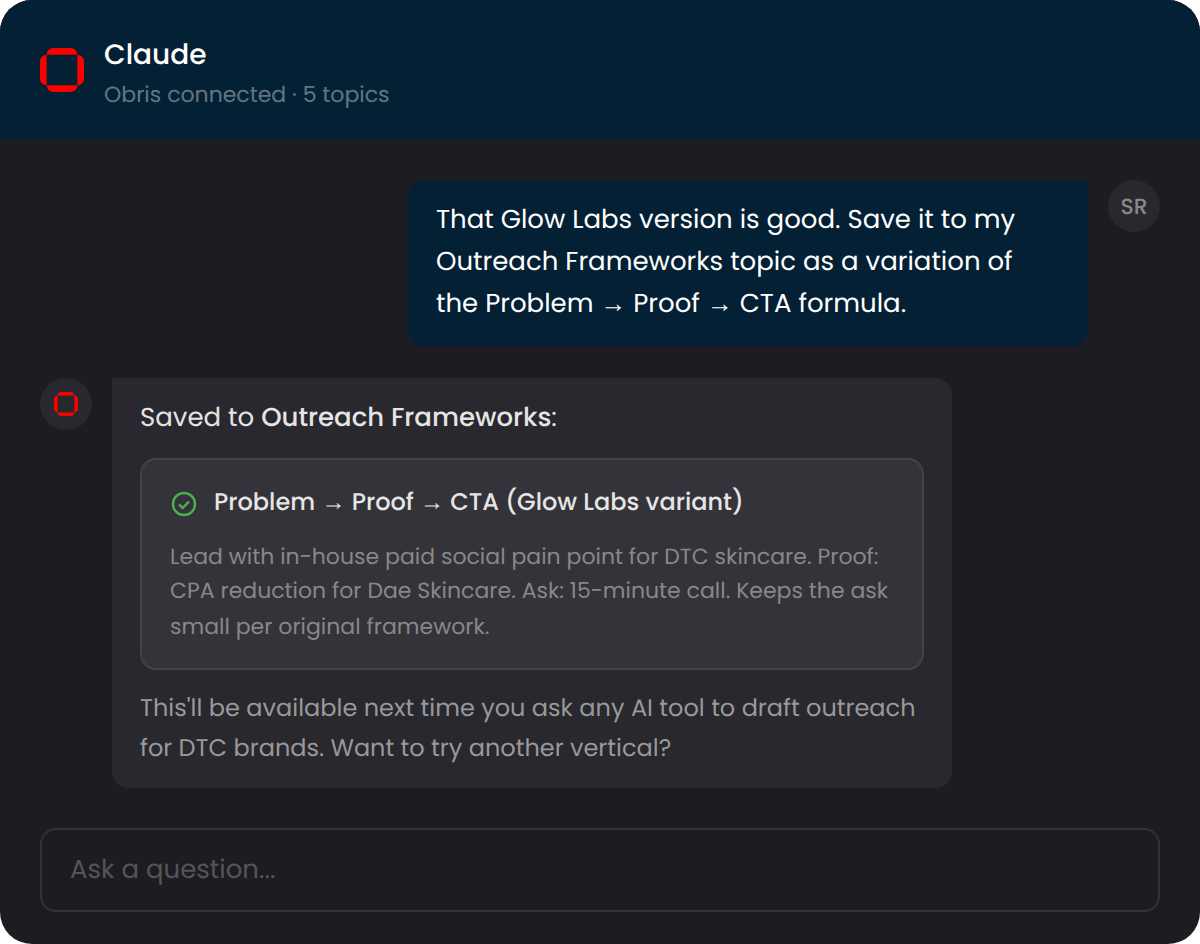Image resolution: width=1200 pixels, height=944 pixels.
Task: Click the green checkmark in saved card
Action: (x=184, y=503)
